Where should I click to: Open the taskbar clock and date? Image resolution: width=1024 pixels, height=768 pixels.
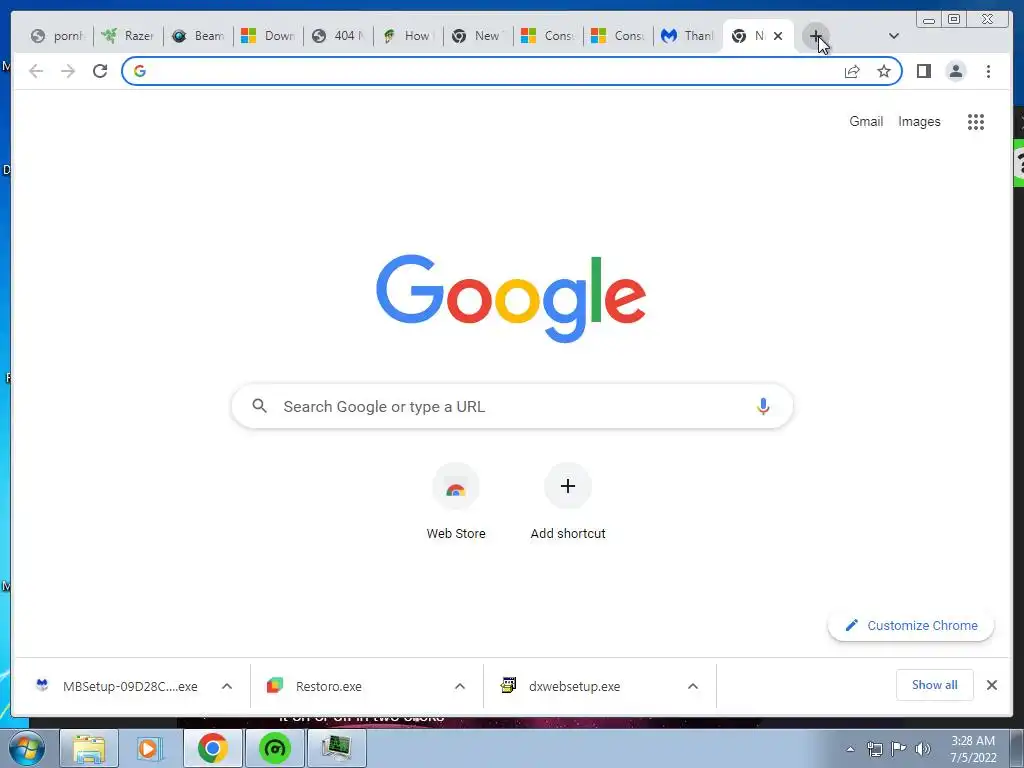pos(973,749)
